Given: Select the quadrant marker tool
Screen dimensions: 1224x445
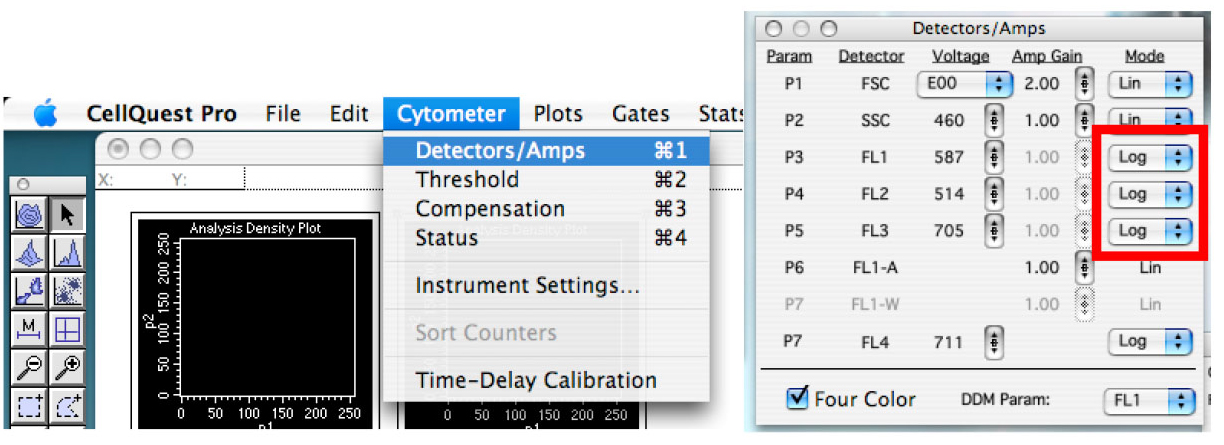Looking at the screenshot, I should click(x=67, y=328).
